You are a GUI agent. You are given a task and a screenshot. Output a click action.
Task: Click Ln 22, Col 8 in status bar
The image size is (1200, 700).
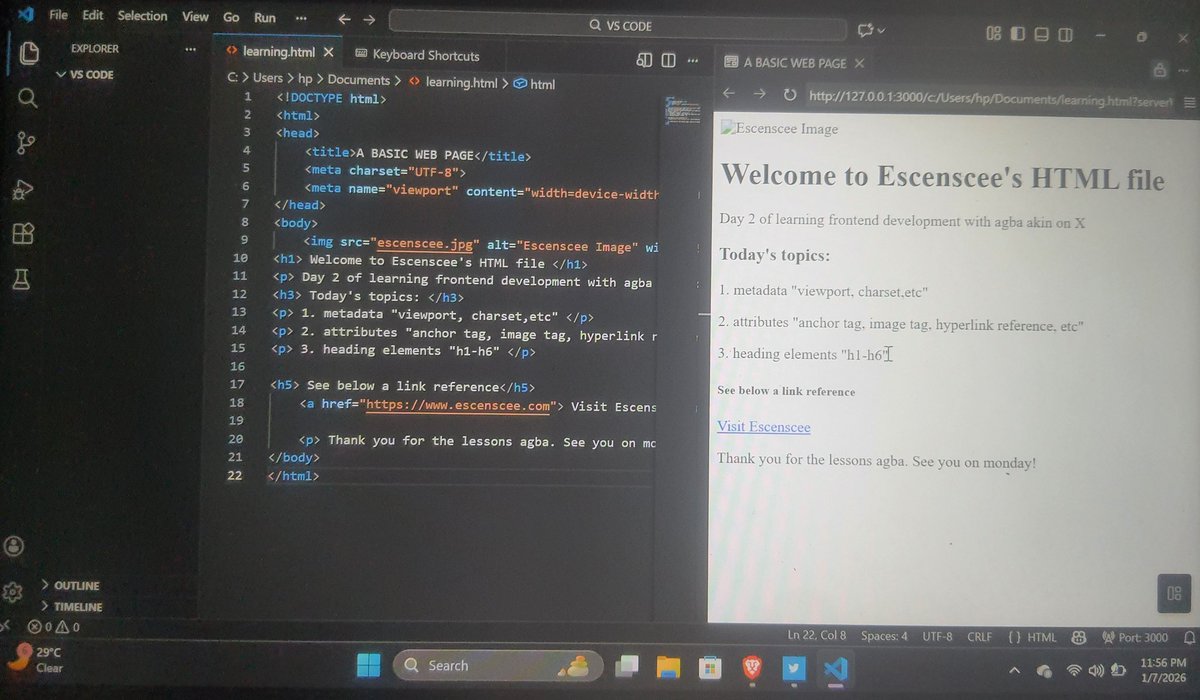click(817, 636)
